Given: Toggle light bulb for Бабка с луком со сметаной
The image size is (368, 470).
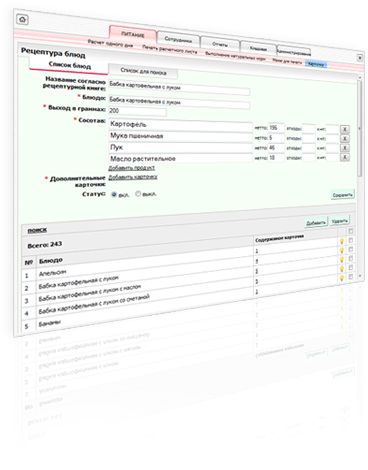Looking at the screenshot, I should coord(341,269).
